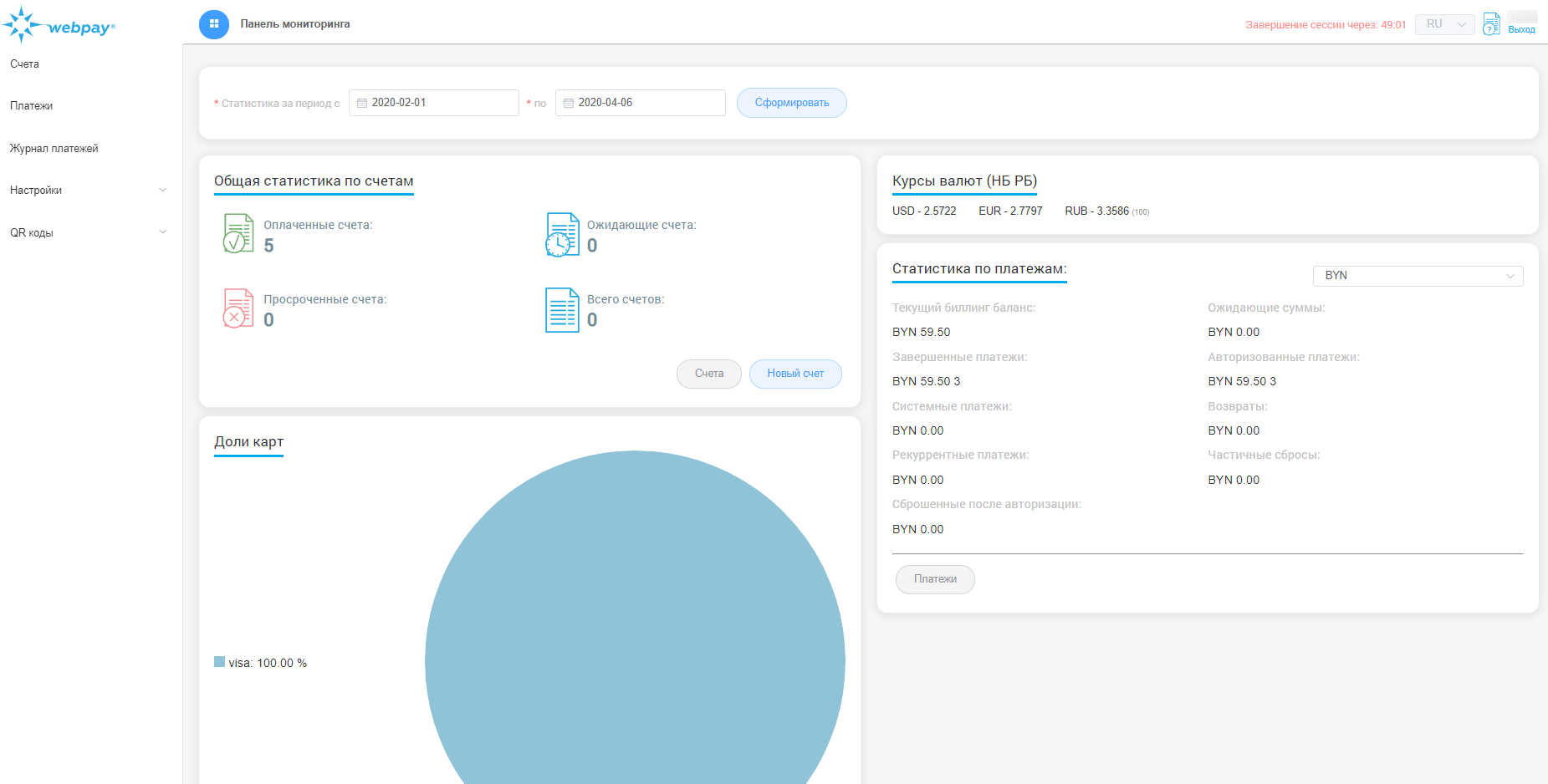The width and height of the screenshot is (1548, 784).
Task: Expand the Настройки sidebar menu
Action: click(x=88, y=191)
